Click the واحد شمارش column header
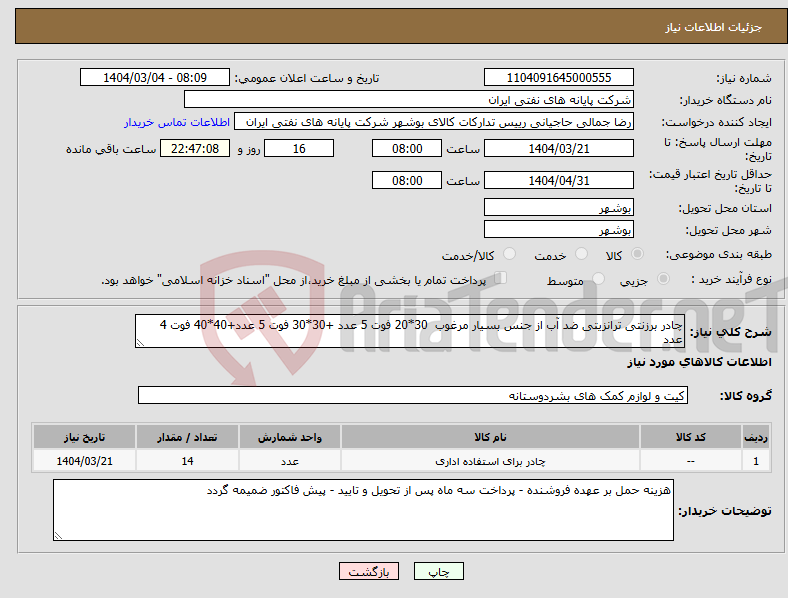 point(290,437)
